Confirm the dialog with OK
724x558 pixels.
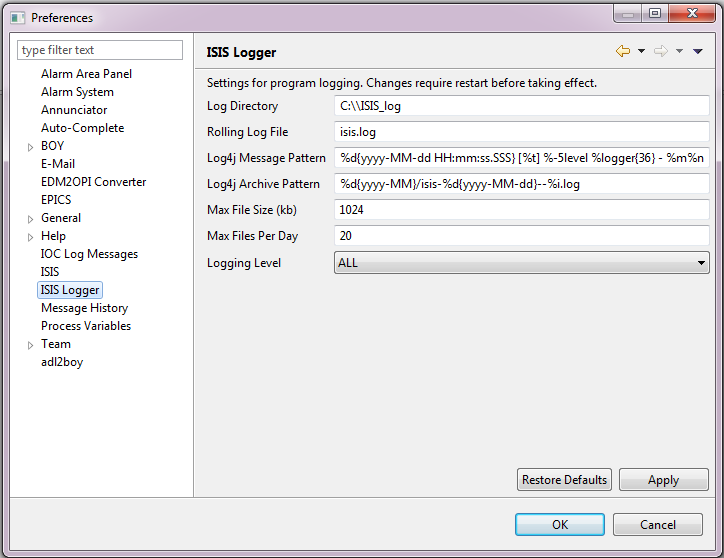click(x=559, y=524)
